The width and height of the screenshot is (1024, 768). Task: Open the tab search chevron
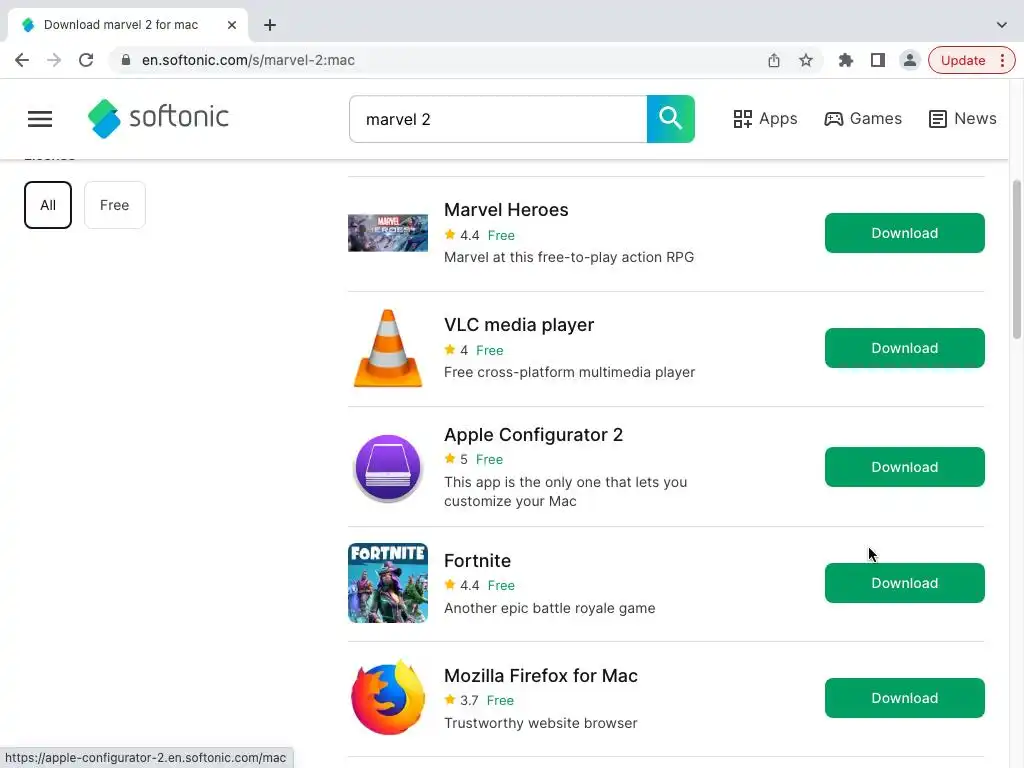coord(1001,25)
